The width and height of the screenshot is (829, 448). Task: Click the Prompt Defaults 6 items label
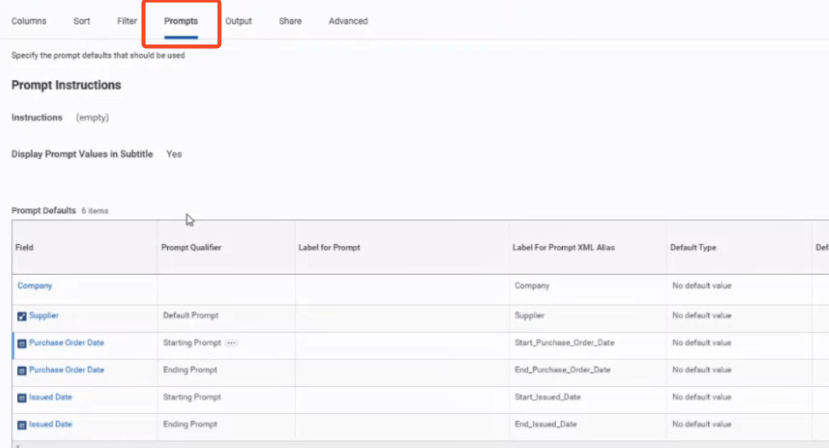pyautogui.click(x=60, y=211)
